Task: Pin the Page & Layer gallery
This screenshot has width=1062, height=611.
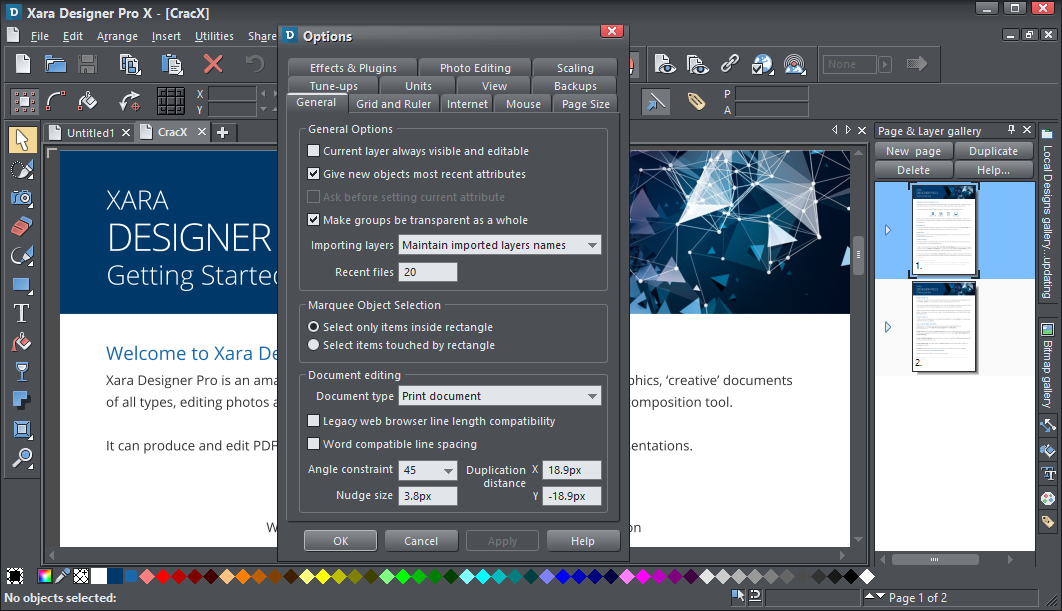Action: coord(1011,129)
